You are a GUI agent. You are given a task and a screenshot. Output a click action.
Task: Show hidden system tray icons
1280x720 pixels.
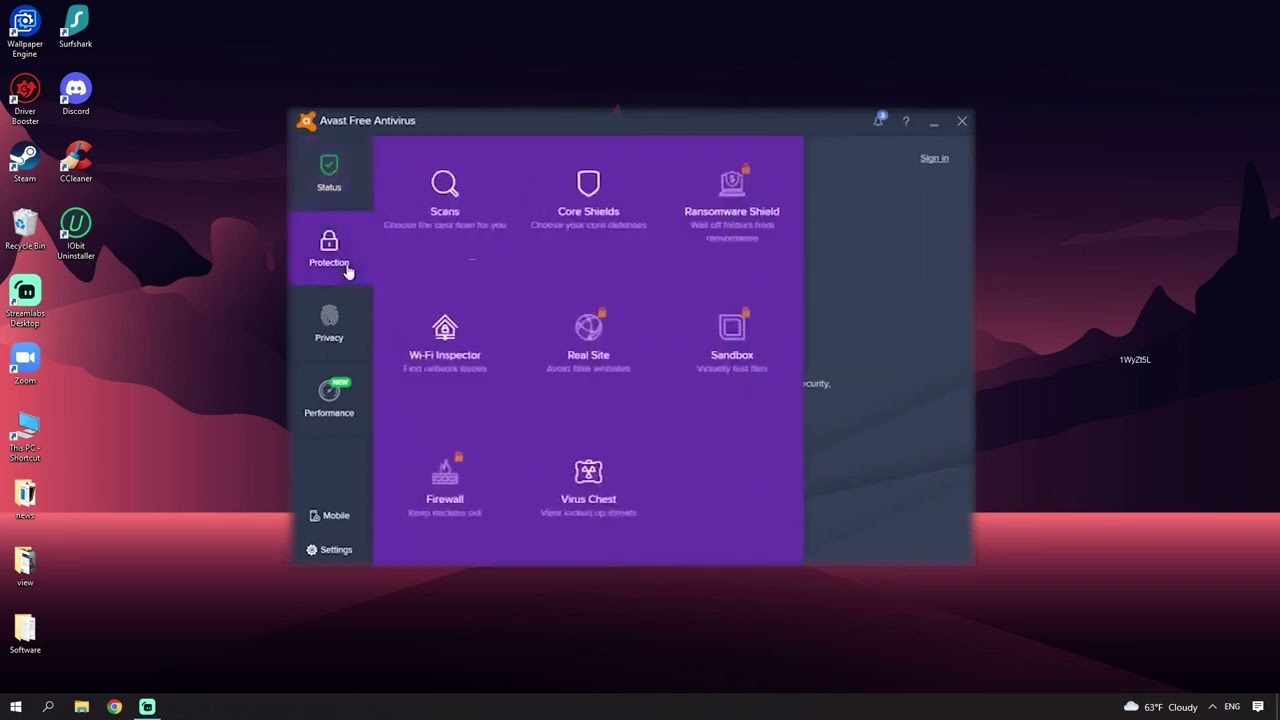point(1213,707)
